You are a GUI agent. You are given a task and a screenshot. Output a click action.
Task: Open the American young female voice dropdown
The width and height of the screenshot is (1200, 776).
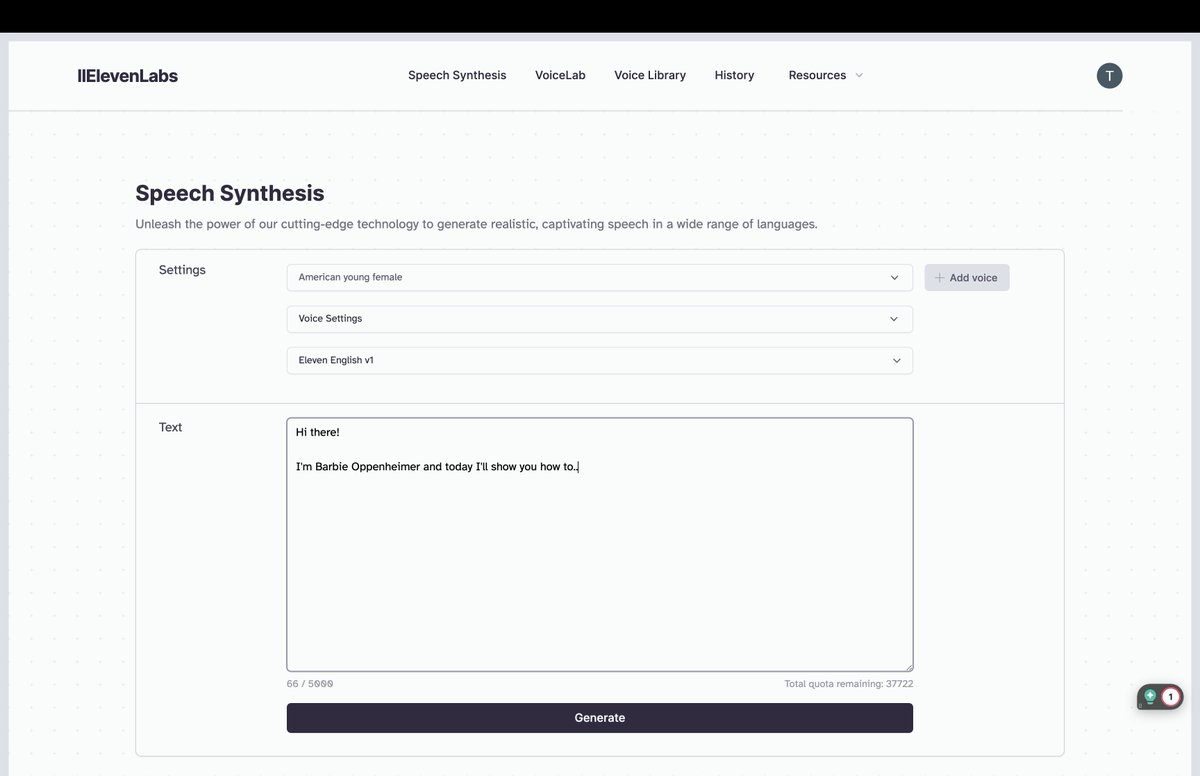click(x=600, y=278)
